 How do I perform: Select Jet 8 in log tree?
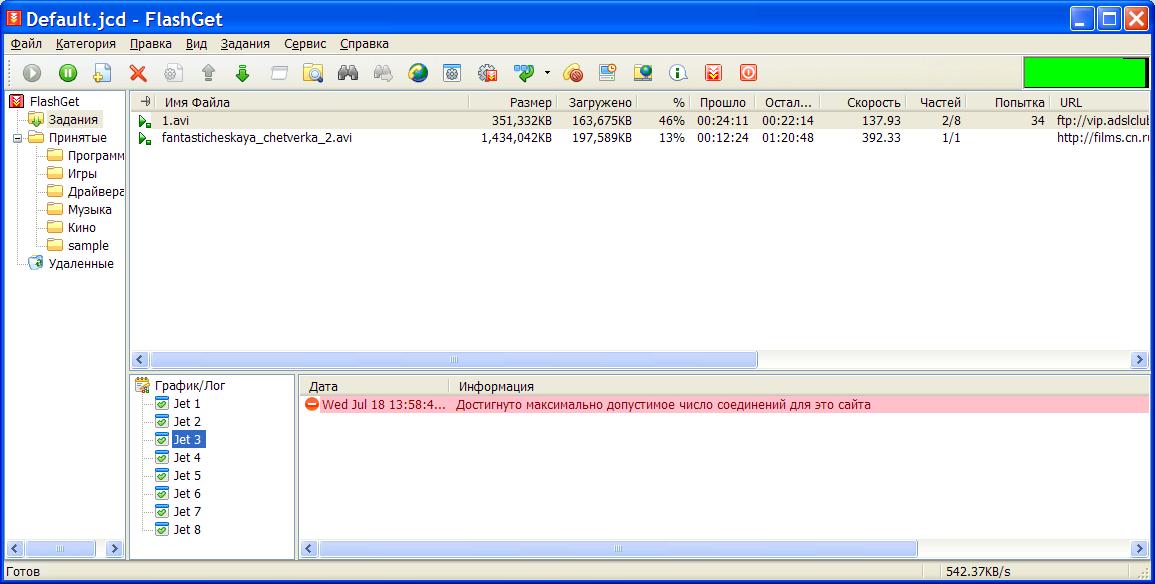pyautogui.click(x=186, y=530)
